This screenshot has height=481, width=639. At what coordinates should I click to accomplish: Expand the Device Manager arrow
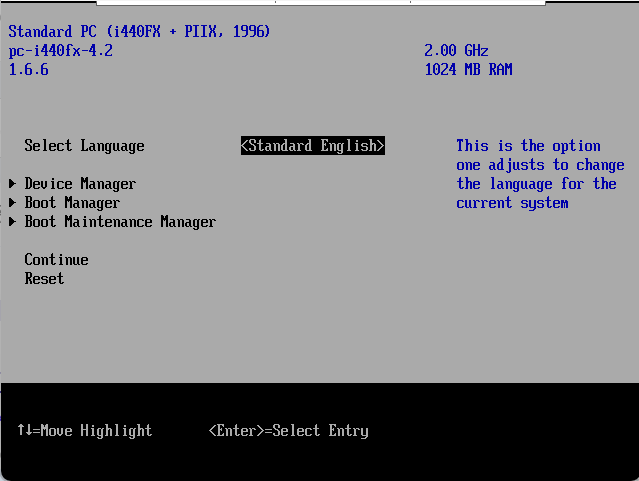tap(12, 184)
